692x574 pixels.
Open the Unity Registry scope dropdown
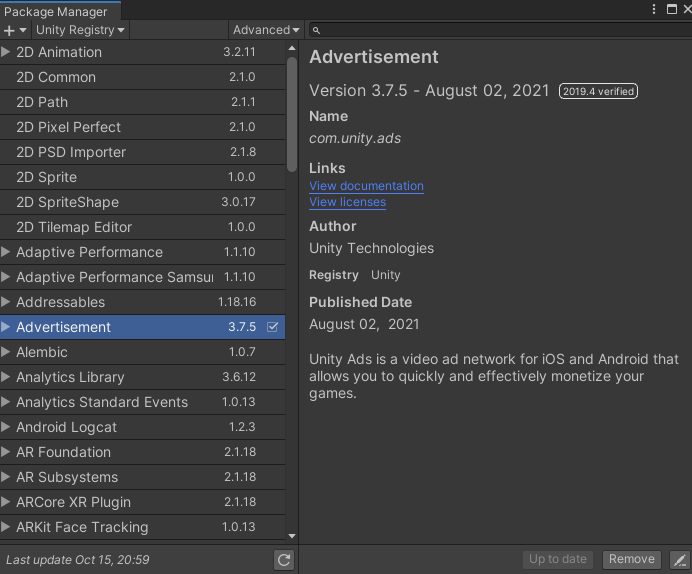point(80,30)
